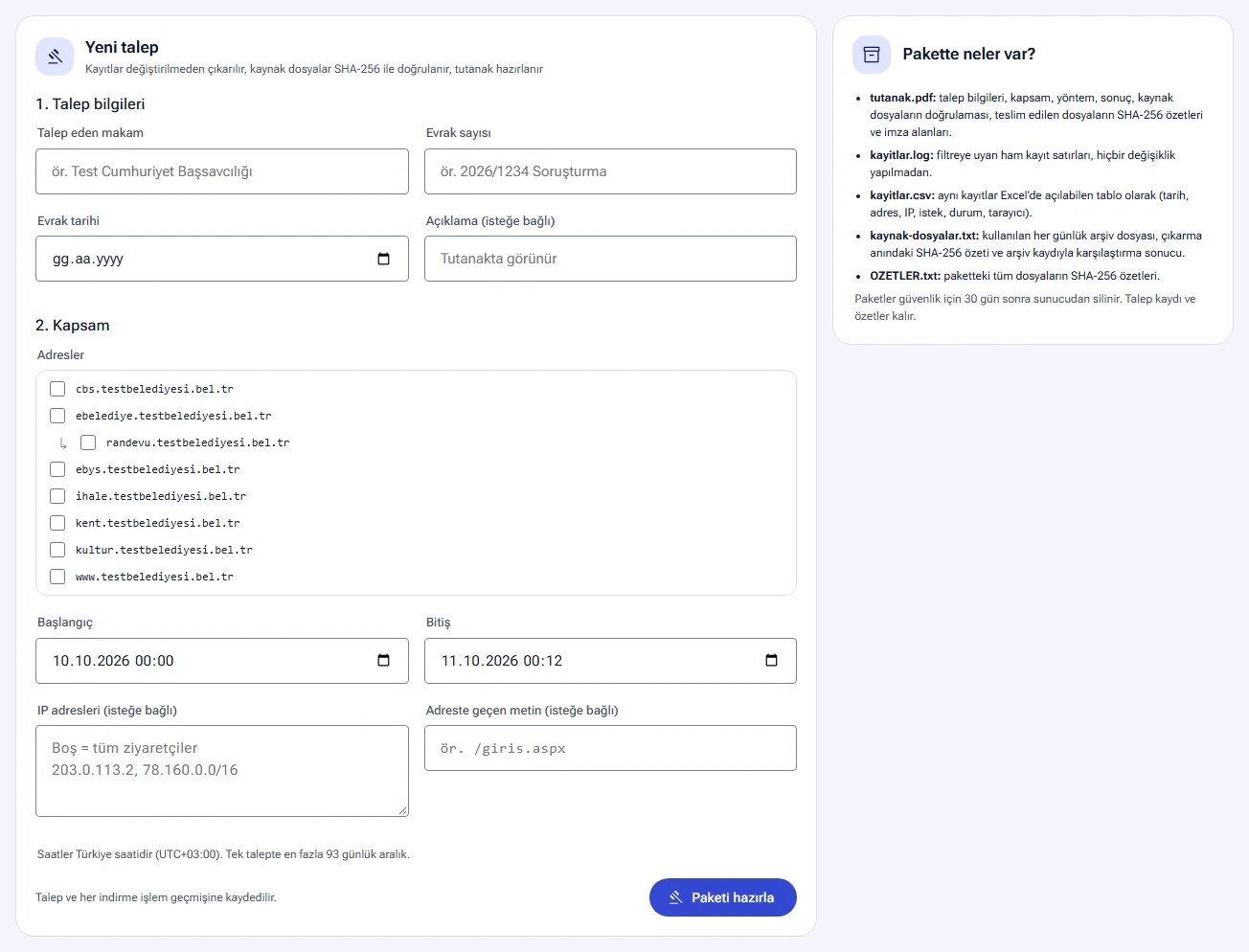Click the '2. Kapsam' heading

coord(73,326)
